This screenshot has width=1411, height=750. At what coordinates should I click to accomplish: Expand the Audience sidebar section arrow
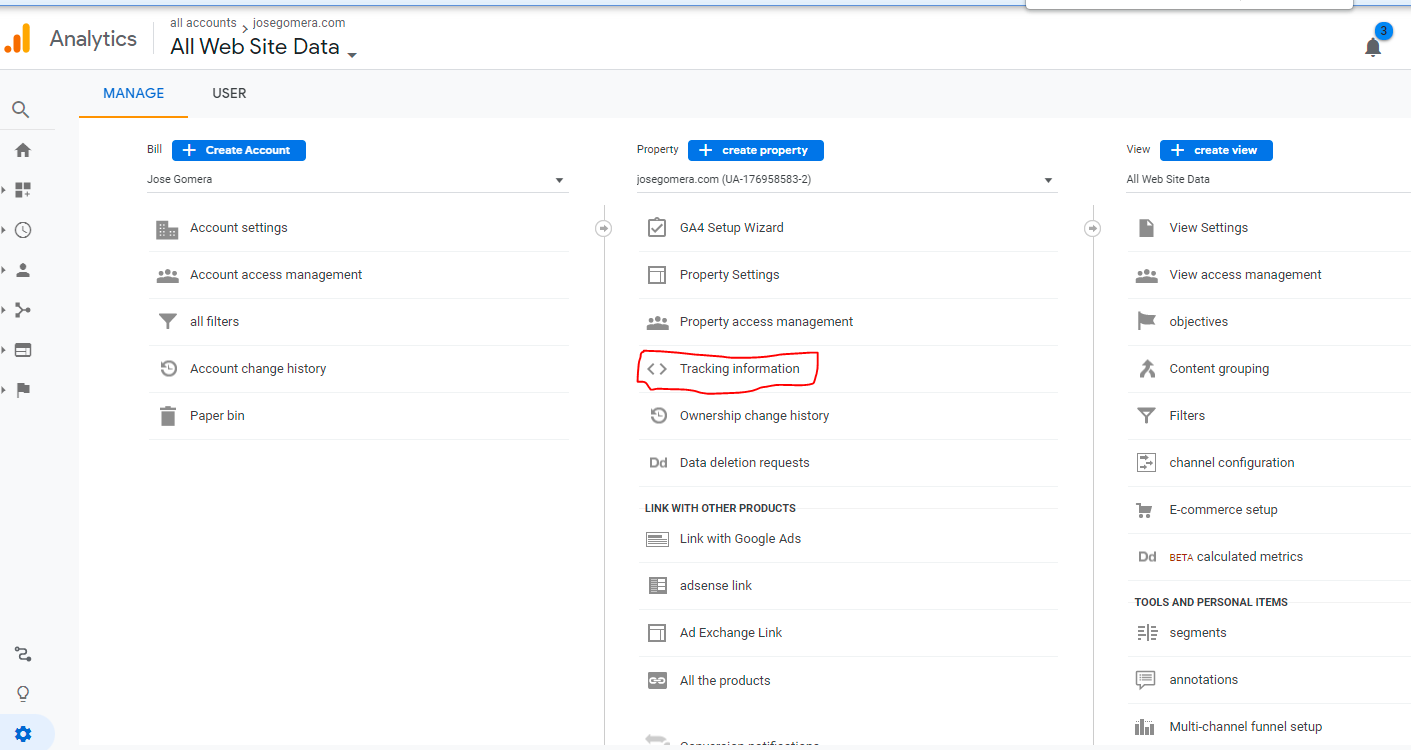point(4,270)
